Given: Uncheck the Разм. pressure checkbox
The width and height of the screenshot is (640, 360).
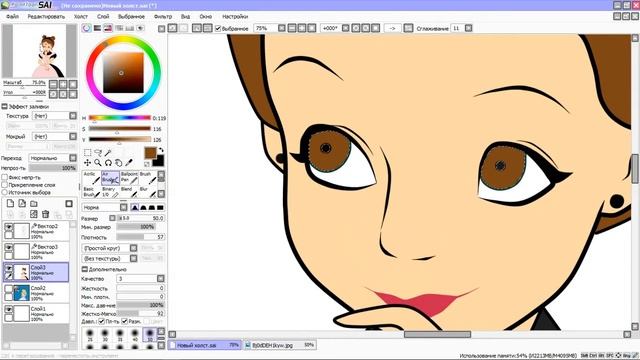Looking at the screenshot, I should pos(124,322).
